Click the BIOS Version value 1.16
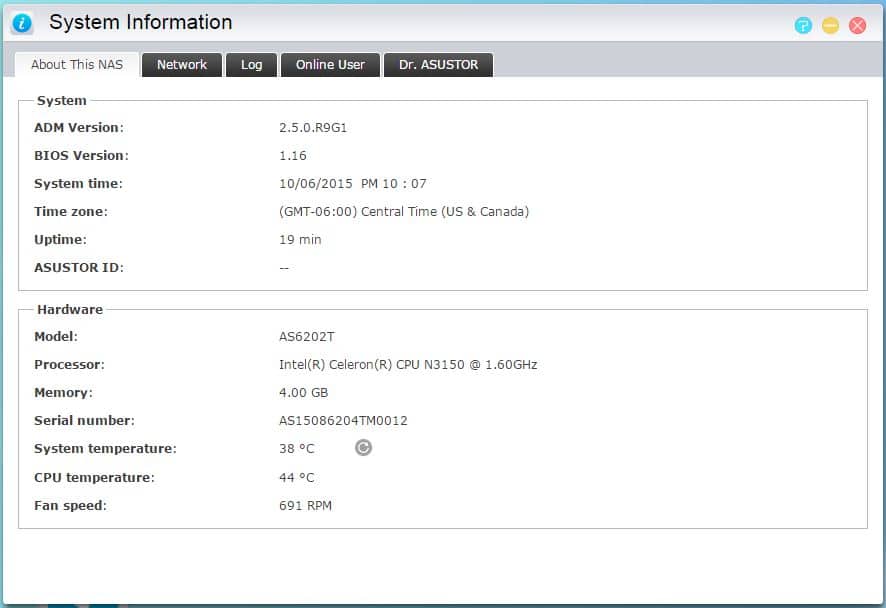 point(293,156)
